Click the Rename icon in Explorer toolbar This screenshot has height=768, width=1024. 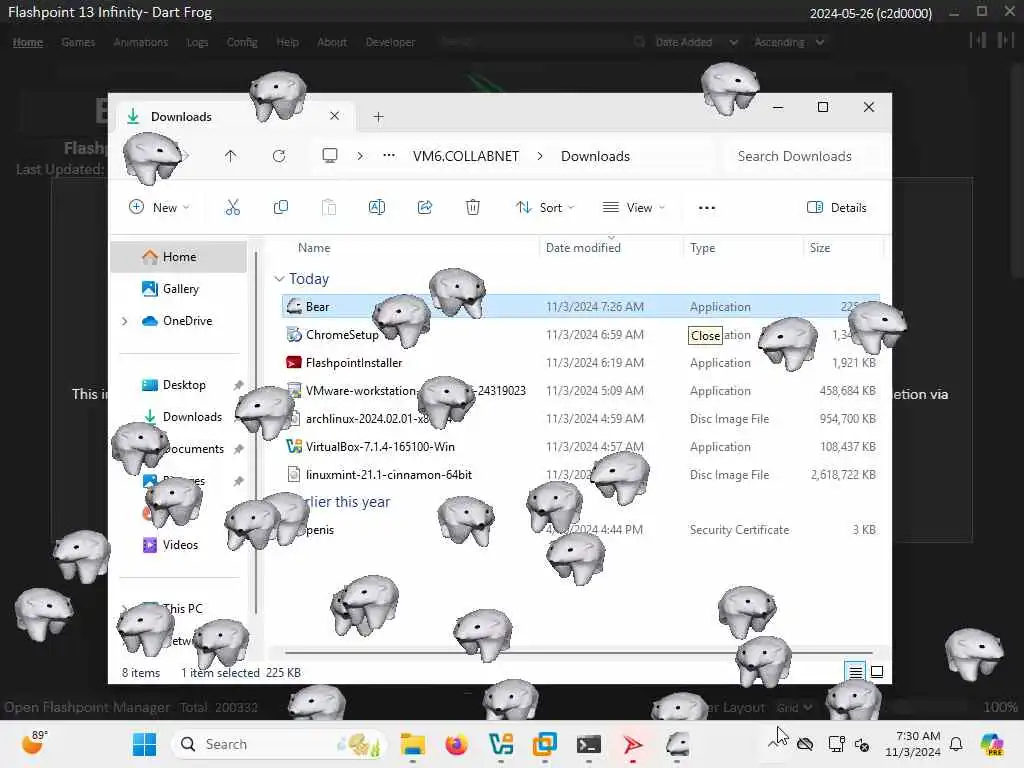[377, 208]
